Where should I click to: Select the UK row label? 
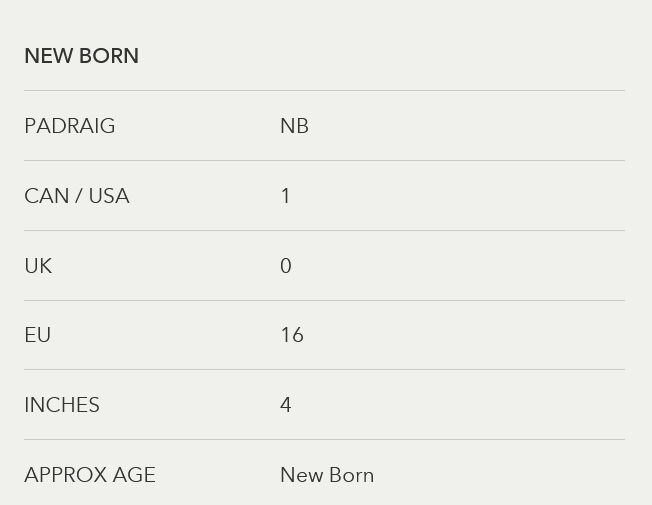[38, 266]
